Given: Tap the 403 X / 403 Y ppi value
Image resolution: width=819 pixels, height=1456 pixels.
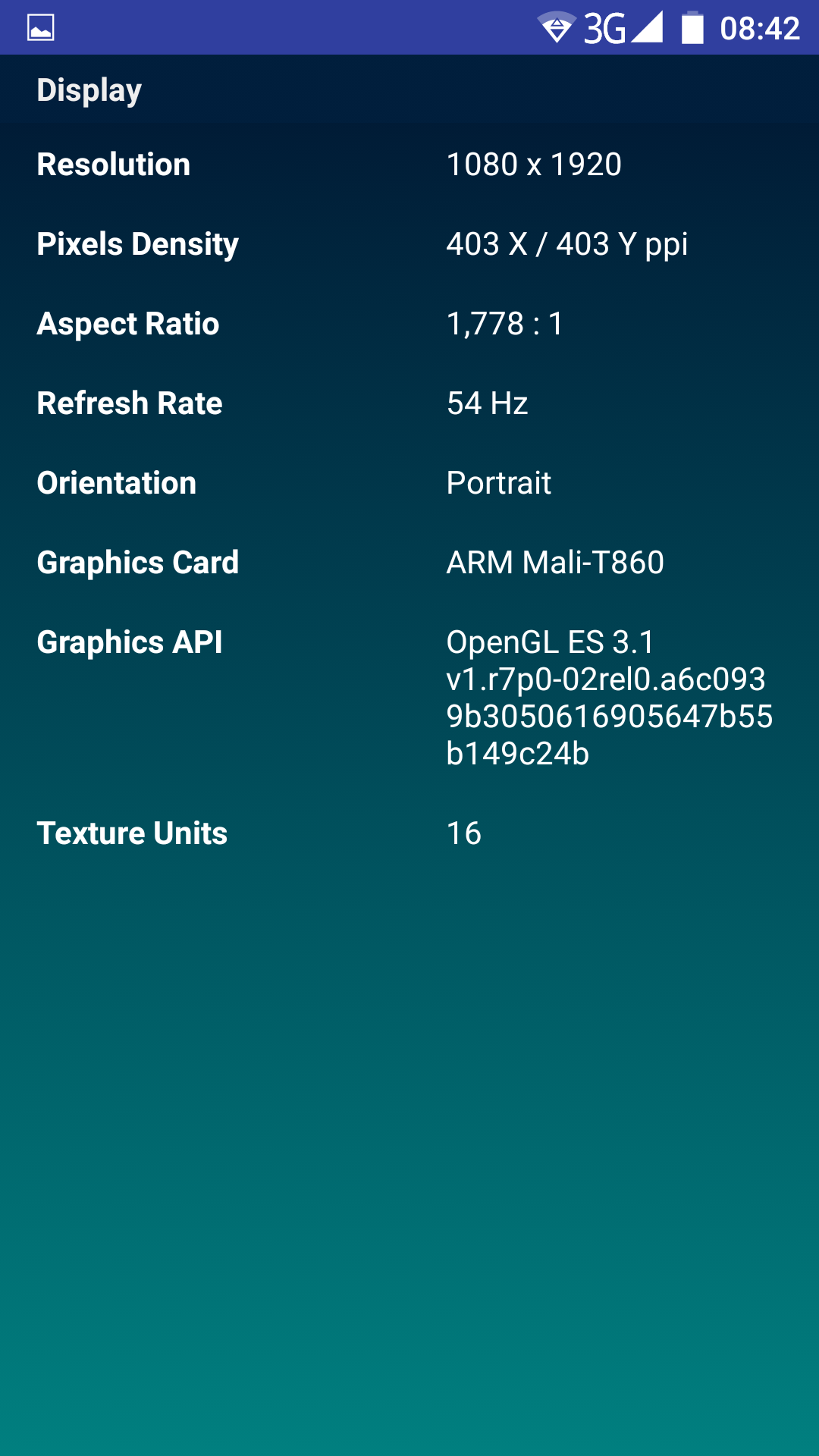Looking at the screenshot, I should point(566,244).
